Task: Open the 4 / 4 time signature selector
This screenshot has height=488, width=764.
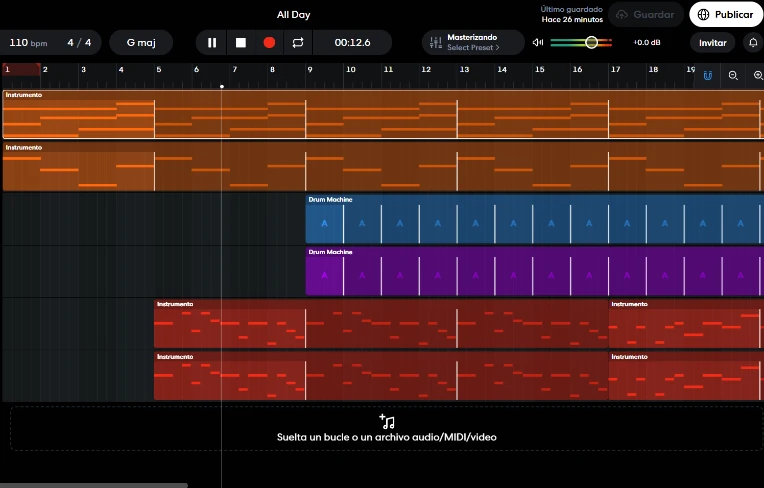Action: 79,43
